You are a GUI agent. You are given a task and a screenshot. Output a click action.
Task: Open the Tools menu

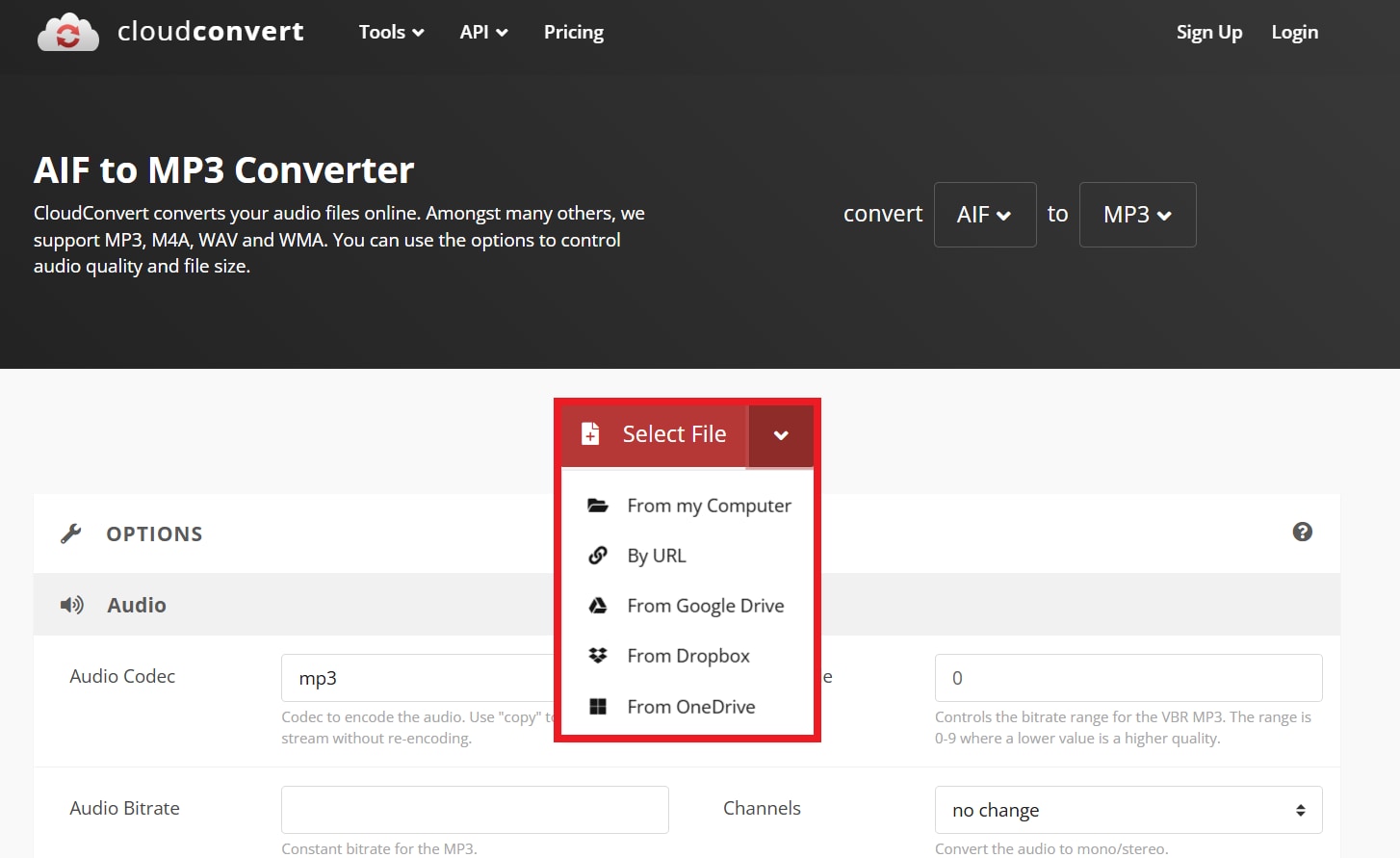click(x=391, y=32)
